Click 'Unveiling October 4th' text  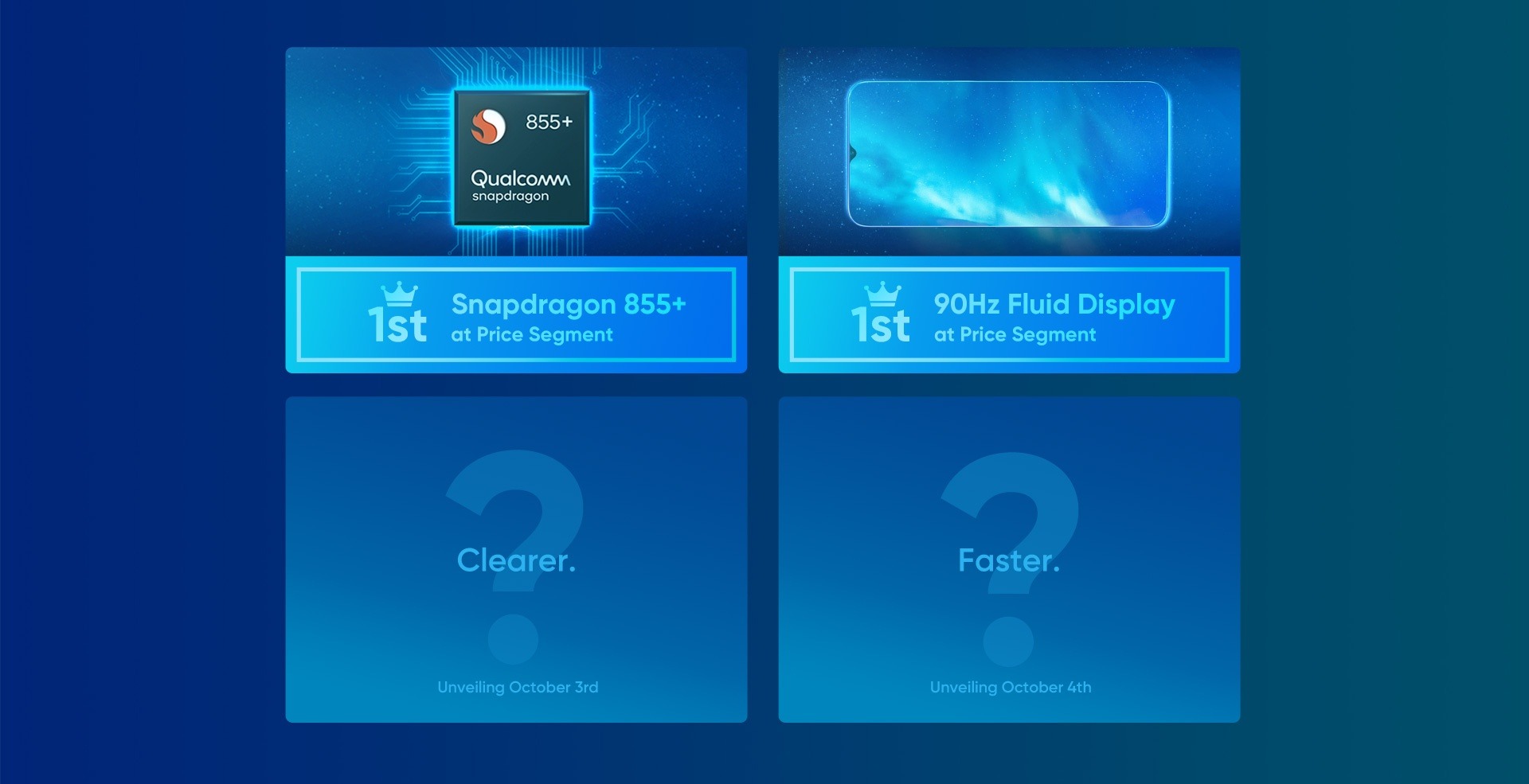click(x=1011, y=687)
